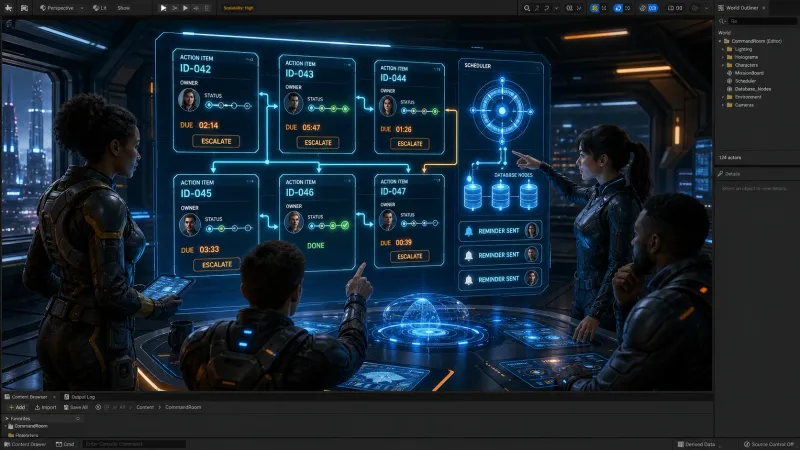Collapse the CommandRoom (Editor) tree node
This screenshot has width=800, height=450.
pyautogui.click(x=720, y=41)
